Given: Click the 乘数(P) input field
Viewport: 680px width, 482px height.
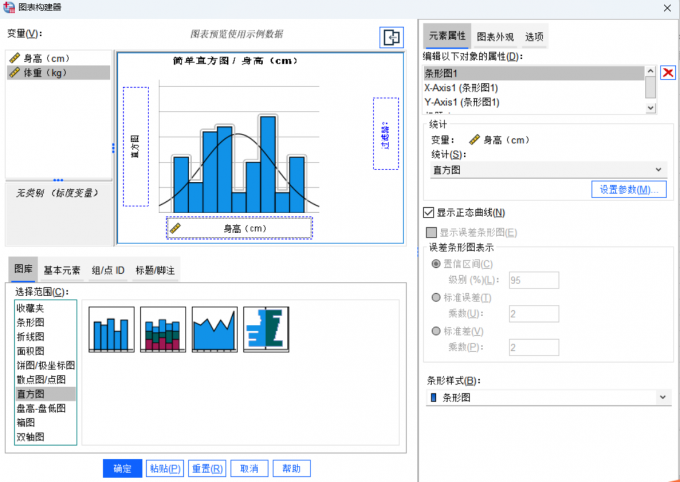Looking at the screenshot, I should click(534, 348).
